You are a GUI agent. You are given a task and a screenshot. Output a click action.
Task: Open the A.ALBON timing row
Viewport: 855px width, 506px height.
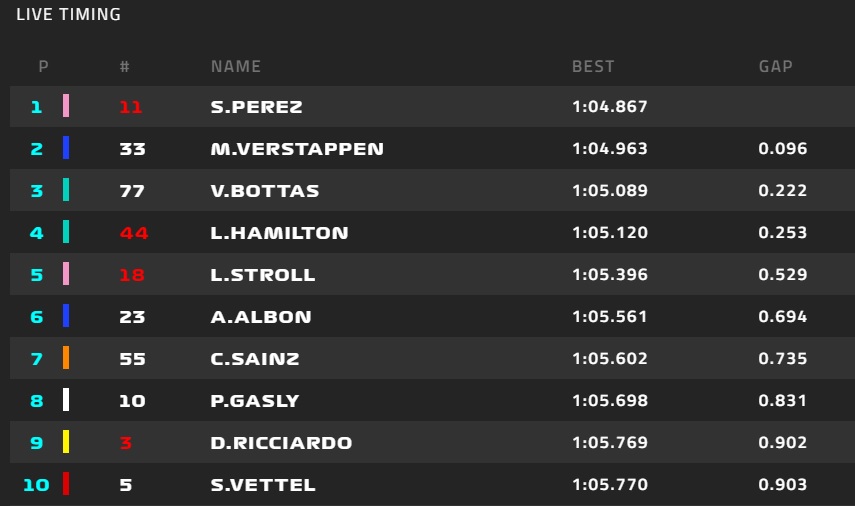pos(432,316)
